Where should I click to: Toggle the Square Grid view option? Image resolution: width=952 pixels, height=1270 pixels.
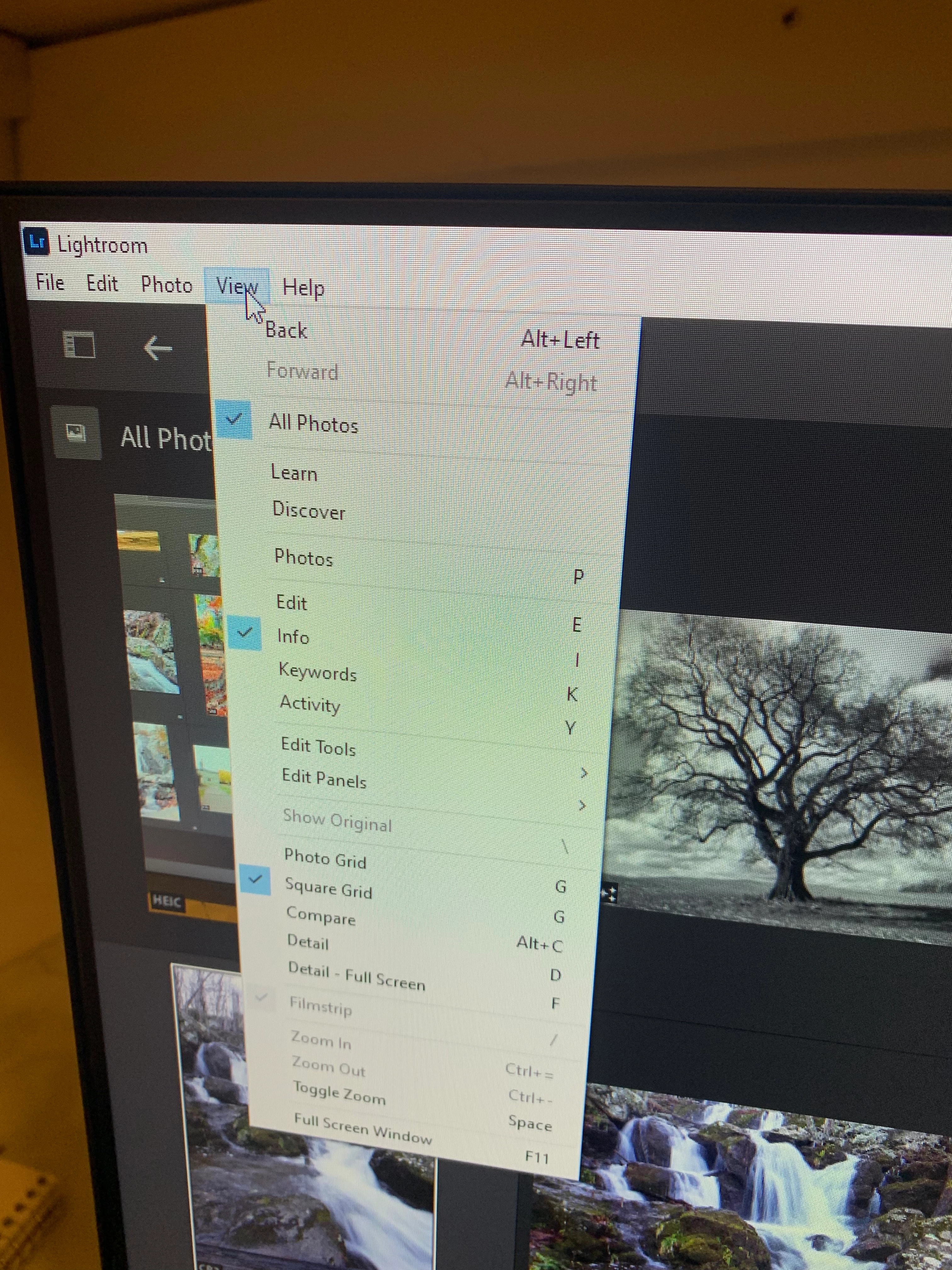click(328, 888)
